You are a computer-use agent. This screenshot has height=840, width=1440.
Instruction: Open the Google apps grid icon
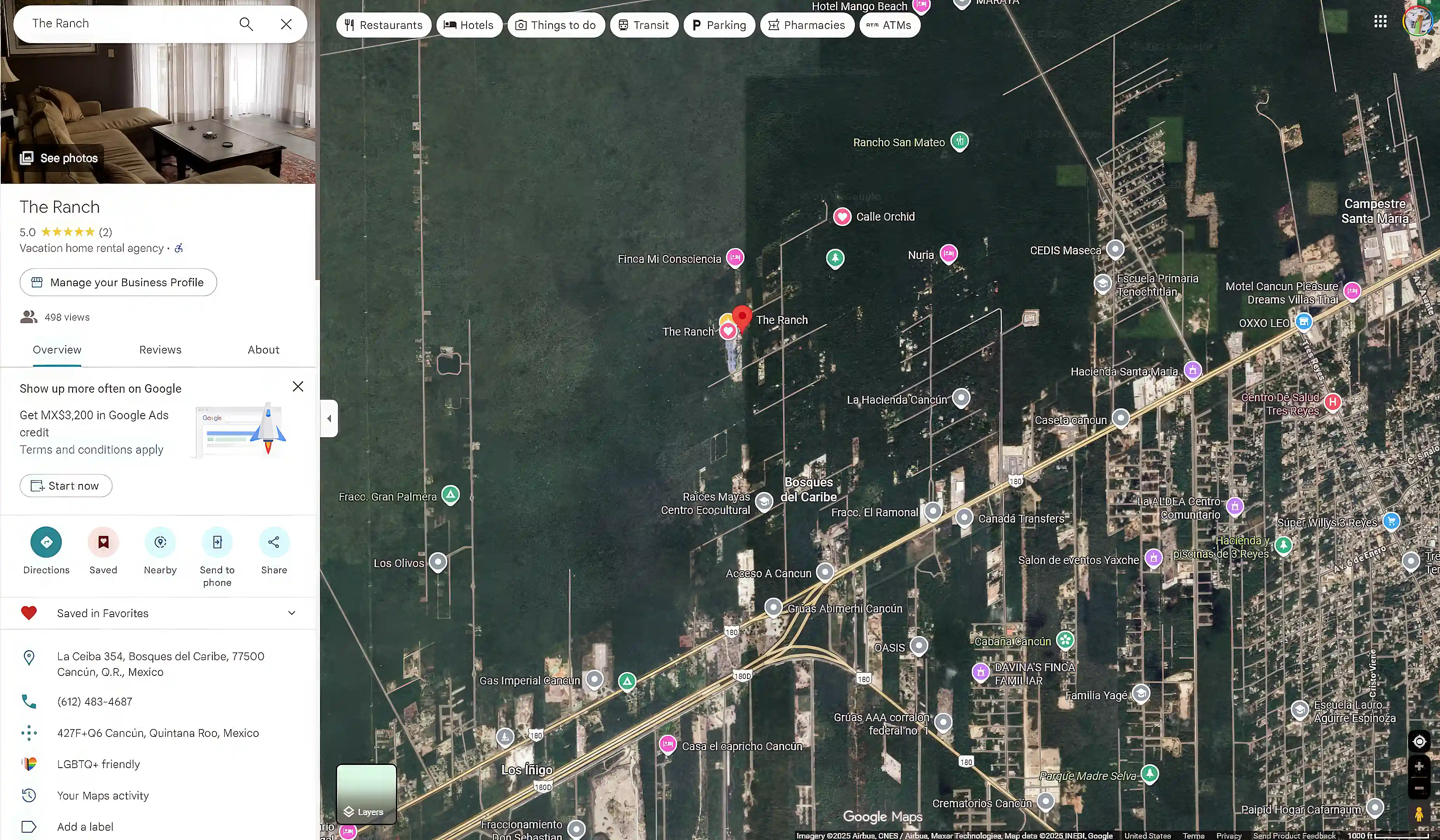[x=1380, y=22]
